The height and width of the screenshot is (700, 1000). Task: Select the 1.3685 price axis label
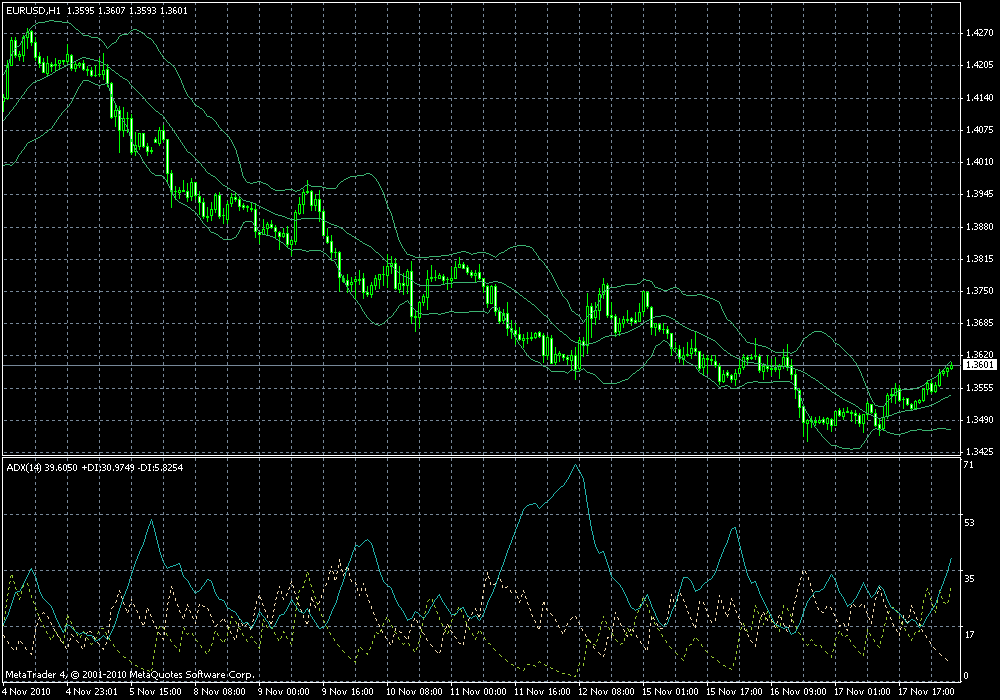point(980,323)
